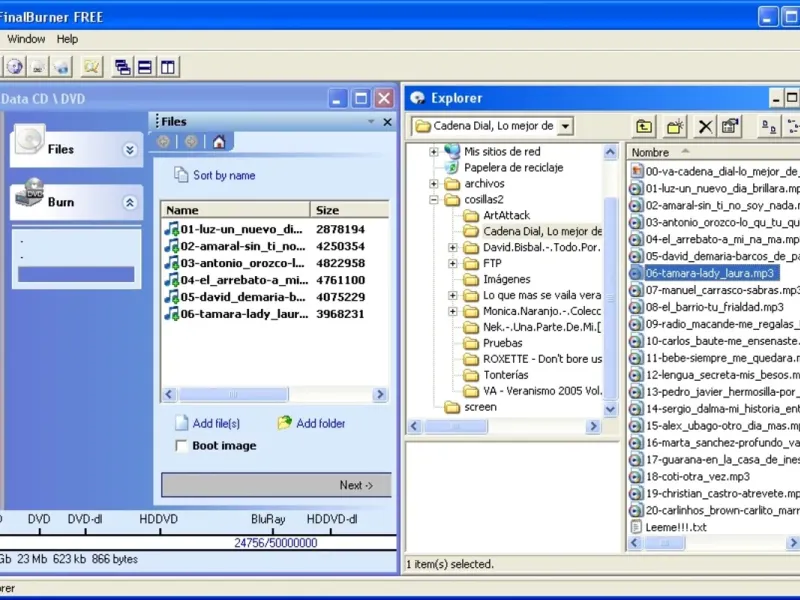This screenshot has width=800, height=600.
Task: Click the back arrow in Files panel
Action: (164, 142)
